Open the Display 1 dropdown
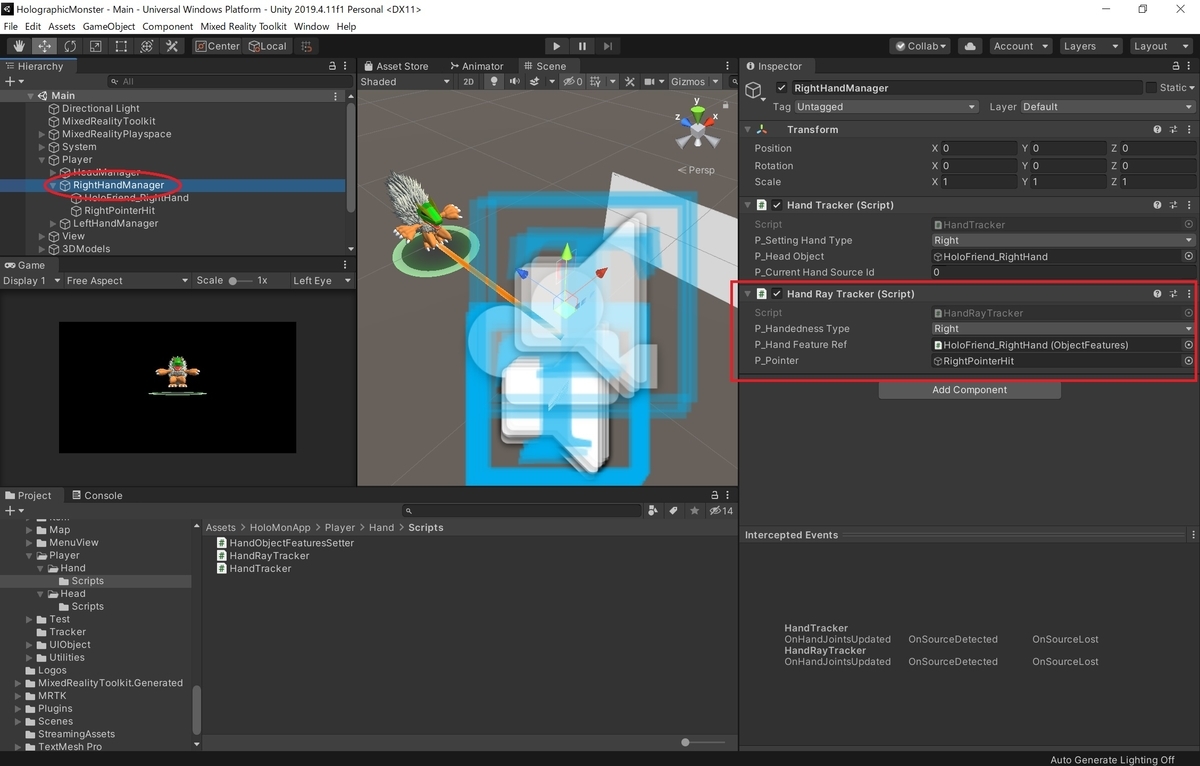 click(32, 281)
